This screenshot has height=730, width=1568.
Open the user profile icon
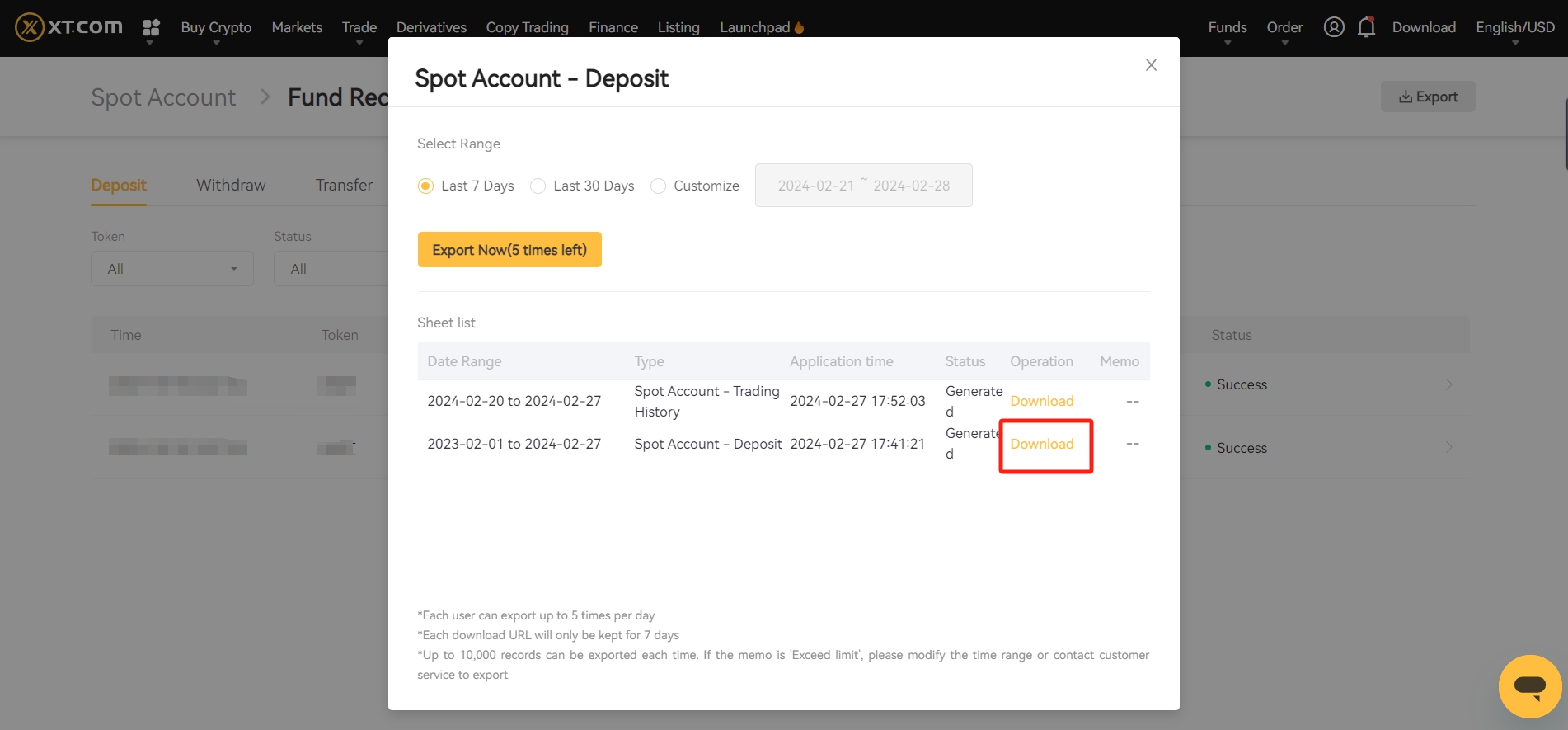(1333, 27)
